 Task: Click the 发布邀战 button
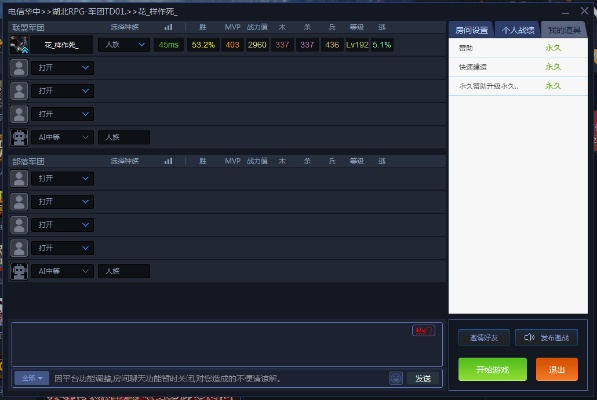point(546,338)
